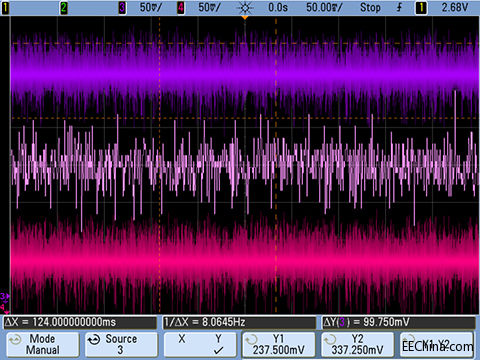Click the rotary knob icon on Y2 softkey
480x360 pixels.
point(330,340)
